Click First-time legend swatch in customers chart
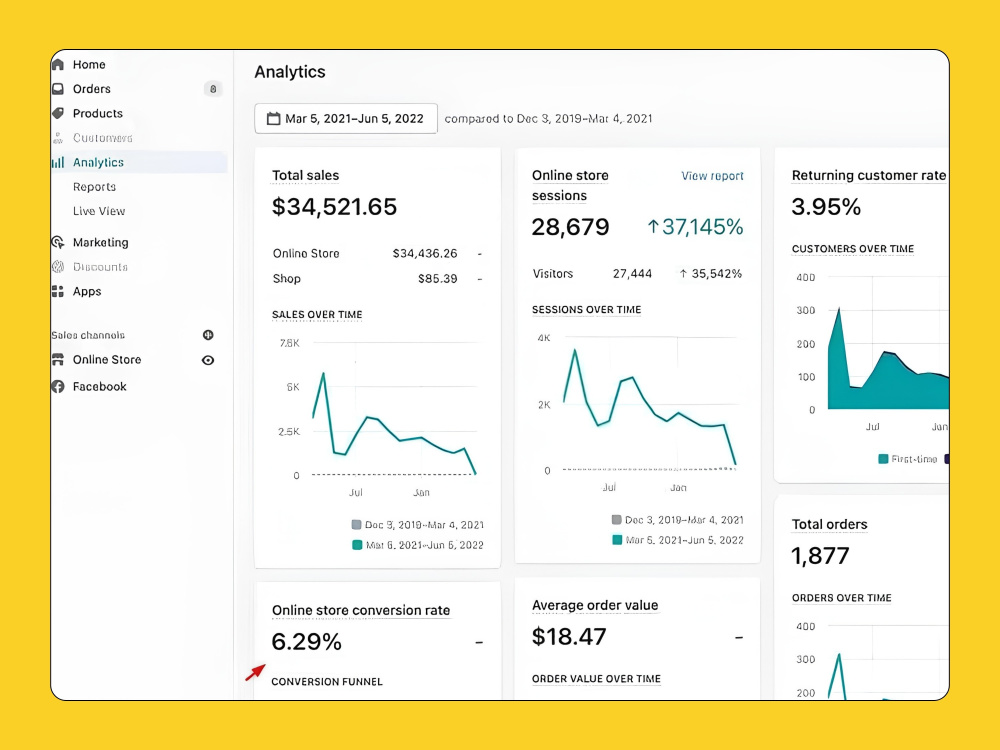This screenshot has width=1000, height=750. [883, 459]
